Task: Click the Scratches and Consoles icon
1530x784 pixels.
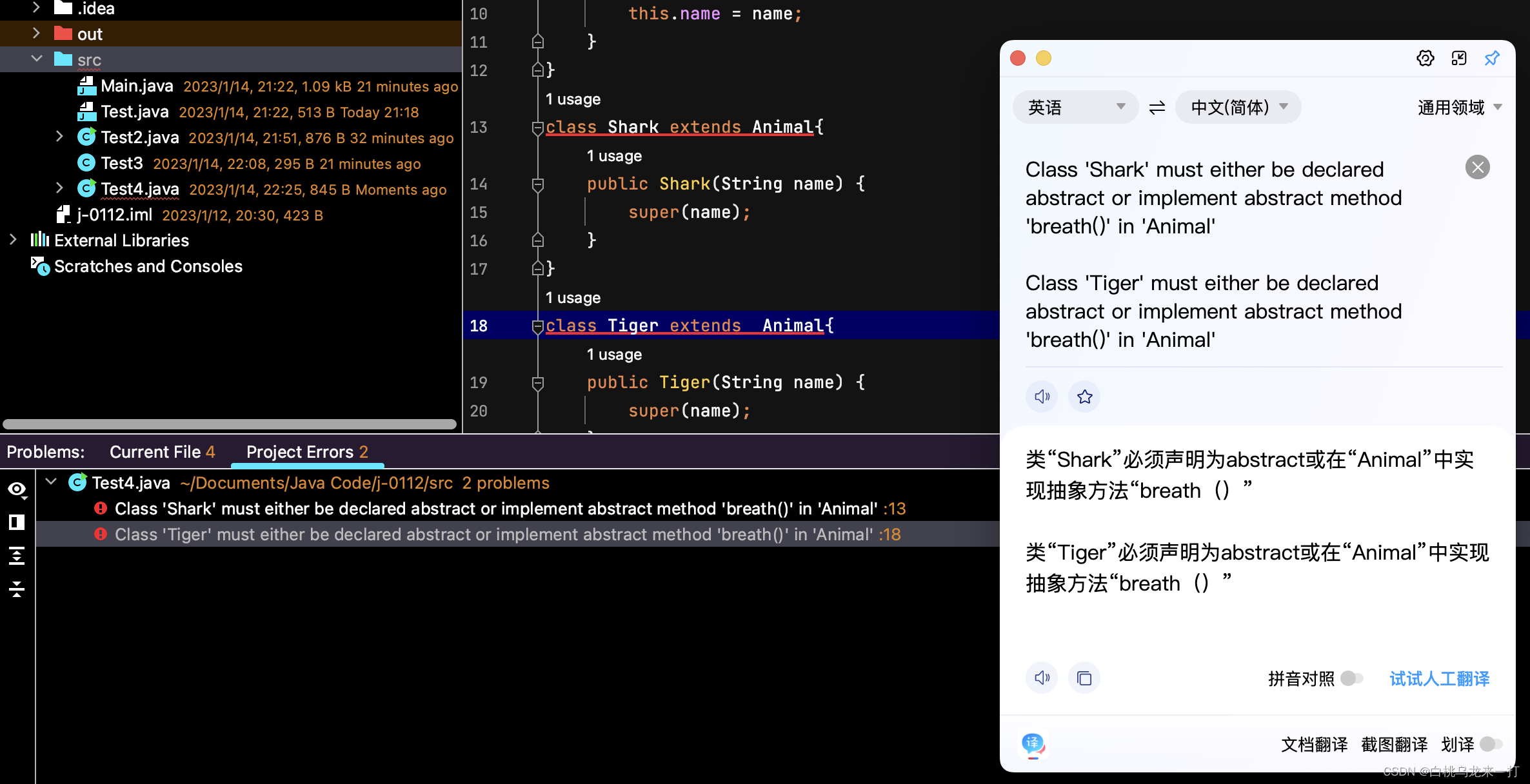Action: (x=40, y=266)
